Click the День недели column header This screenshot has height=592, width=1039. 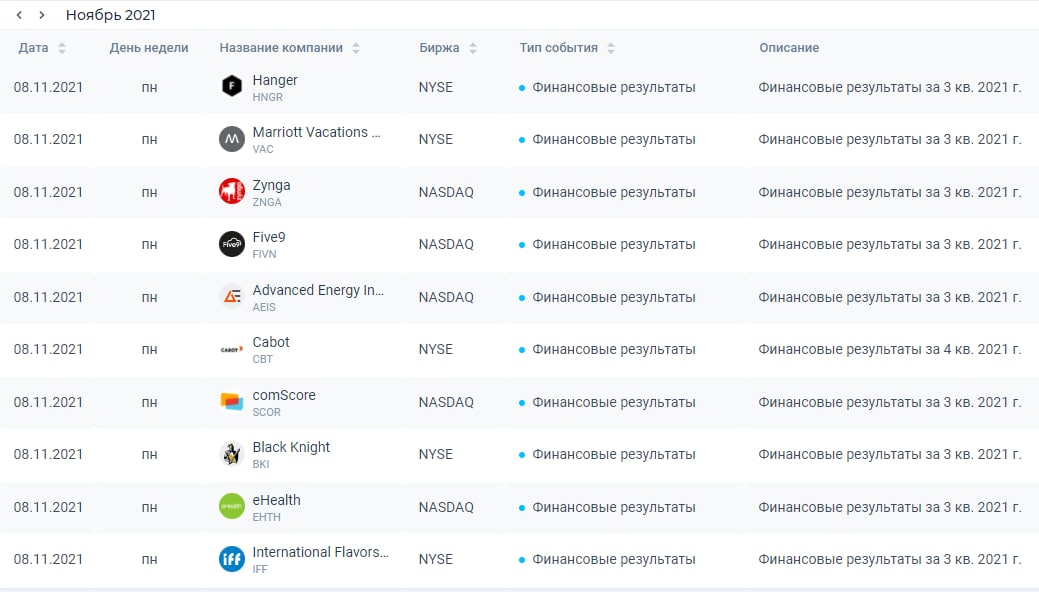(x=149, y=48)
